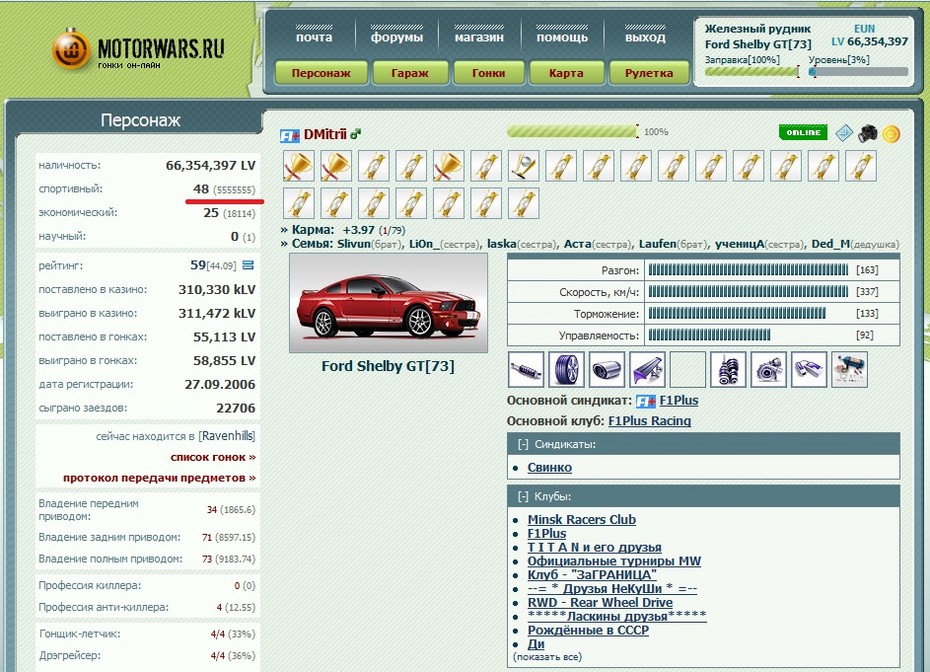Image resolution: width=930 pixels, height=672 pixels.
Task: Open the Свинко syndicate link
Action: point(550,467)
